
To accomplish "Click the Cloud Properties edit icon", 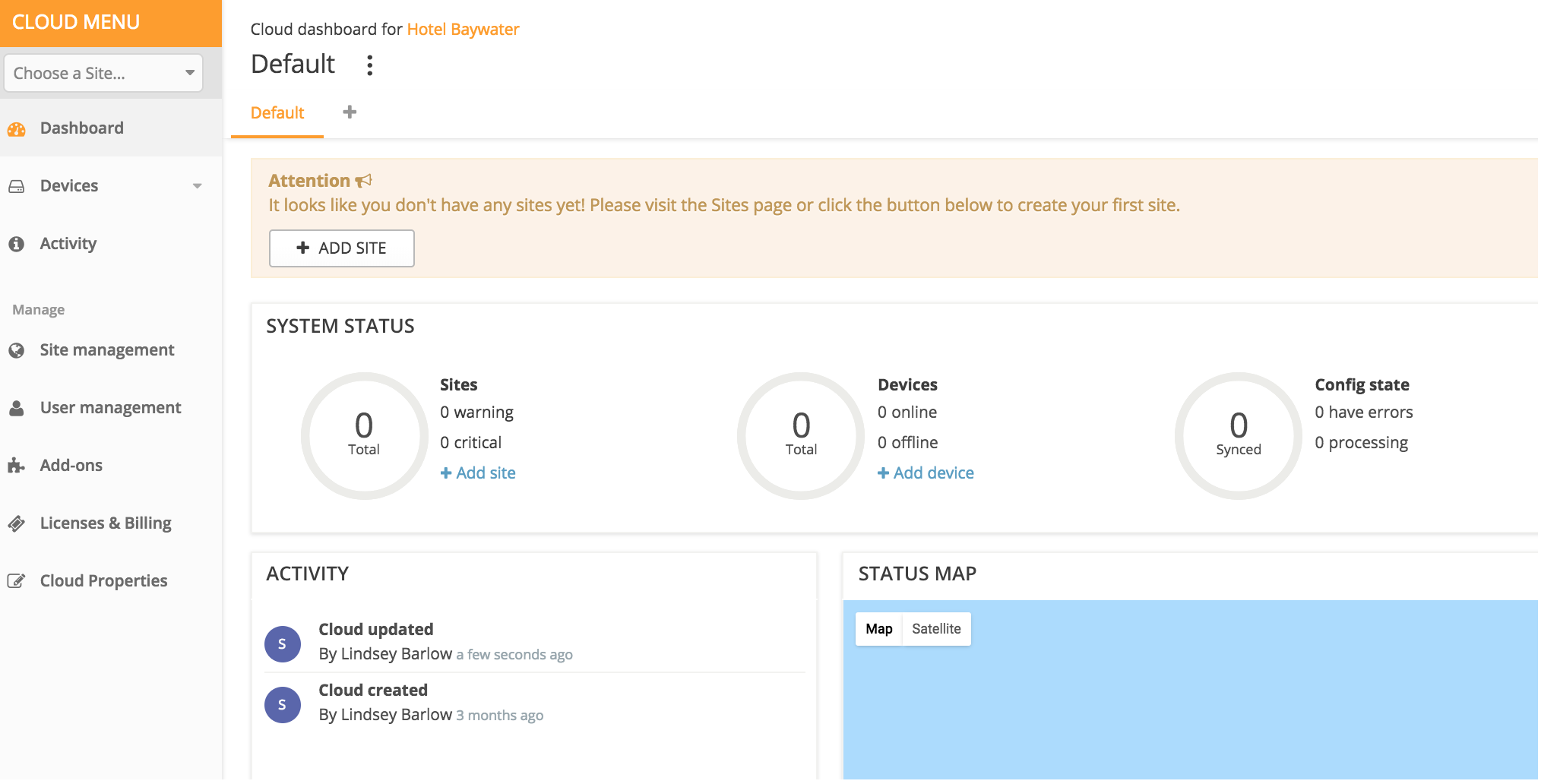I will [x=16, y=581].
